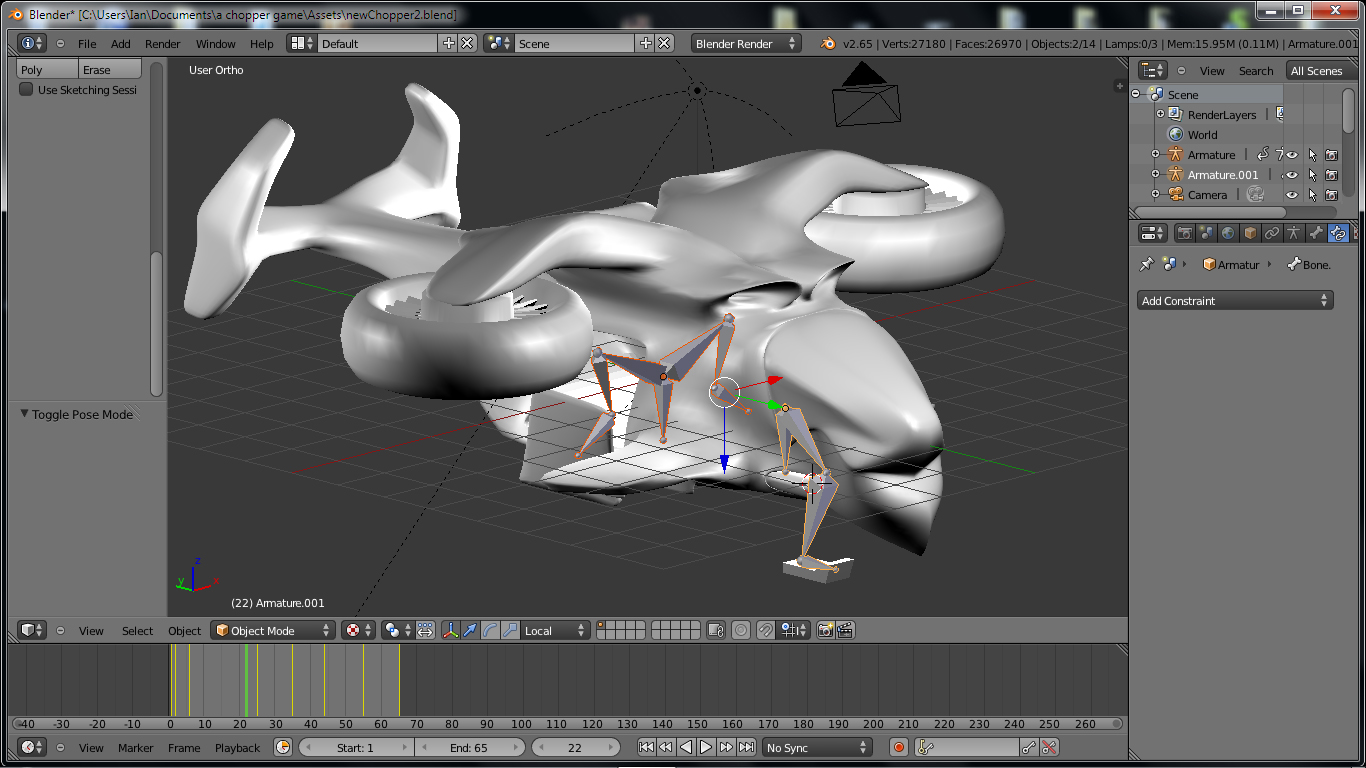Open the Marker menu in the timeline
The width and height of the screenshot is (1366, 768).
pyautogui.click(x=136, y=748)
